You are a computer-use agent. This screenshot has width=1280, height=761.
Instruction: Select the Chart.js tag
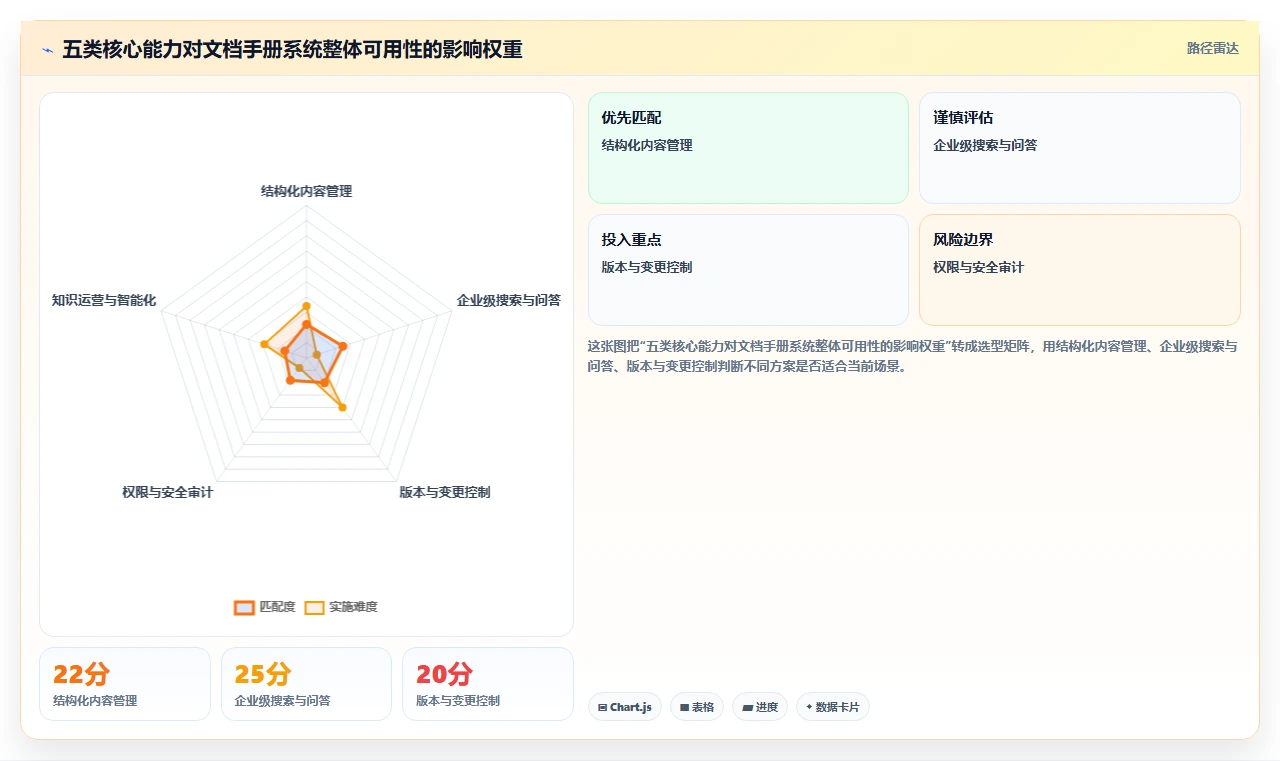(625, 707)
